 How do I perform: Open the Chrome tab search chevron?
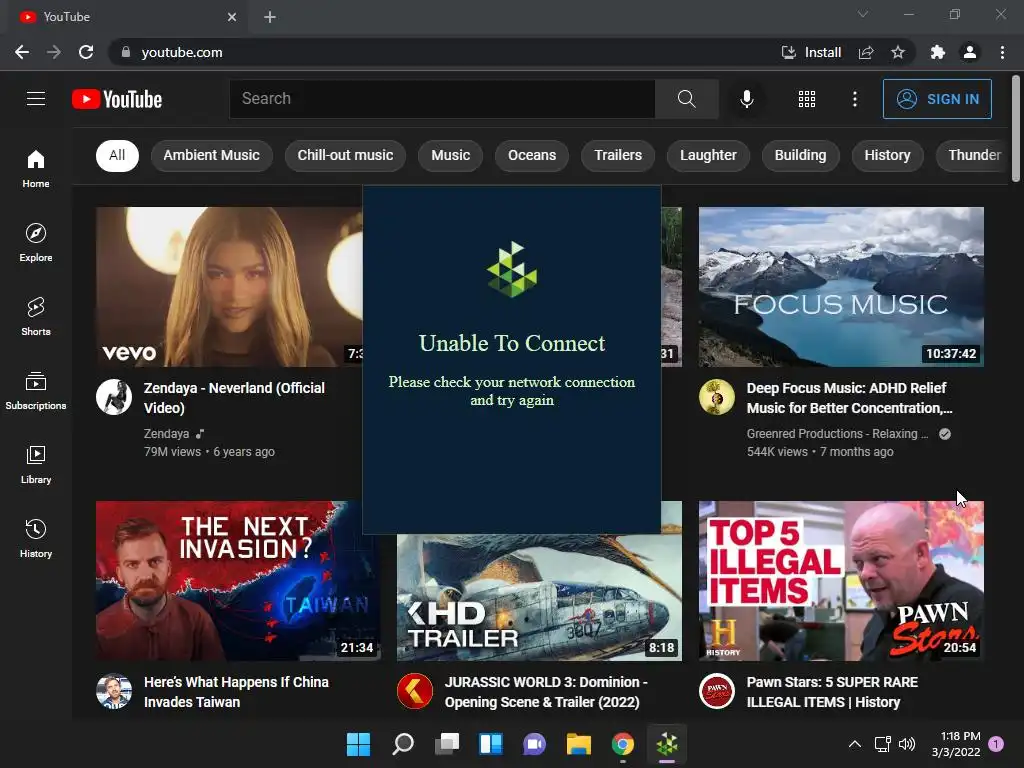point(863,14)
